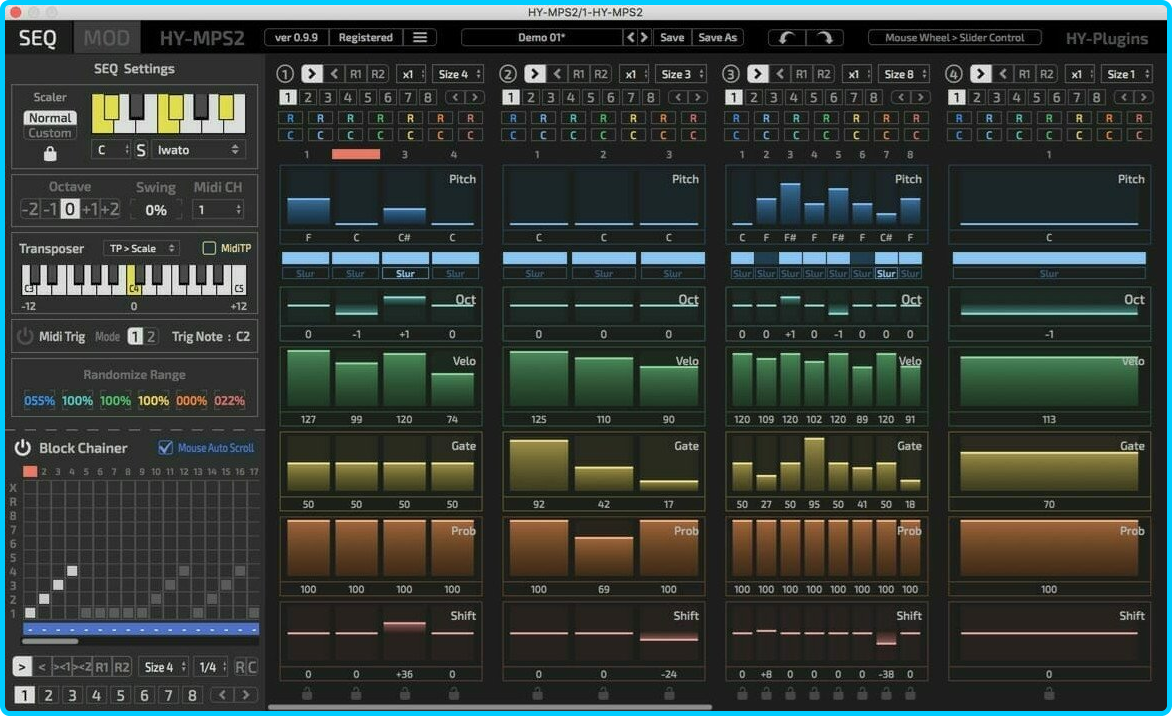Open the Midi CH dropdown
The width and height of the screenshot is (1172, 716).
coord(218,210)
